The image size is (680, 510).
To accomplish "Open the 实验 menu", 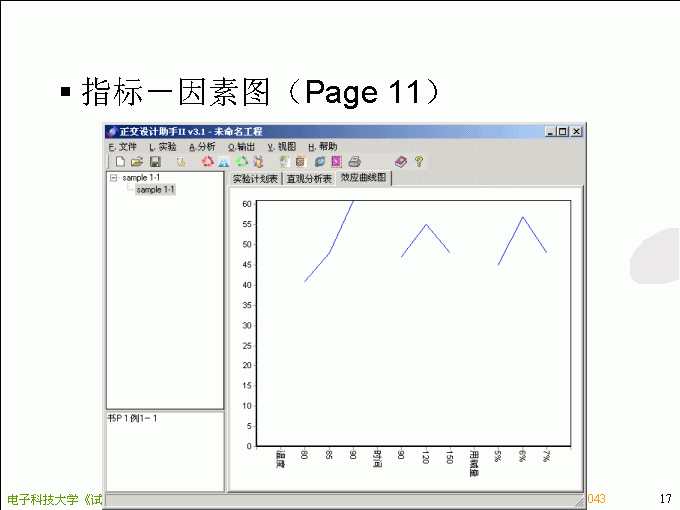I will tap(162, 147).
